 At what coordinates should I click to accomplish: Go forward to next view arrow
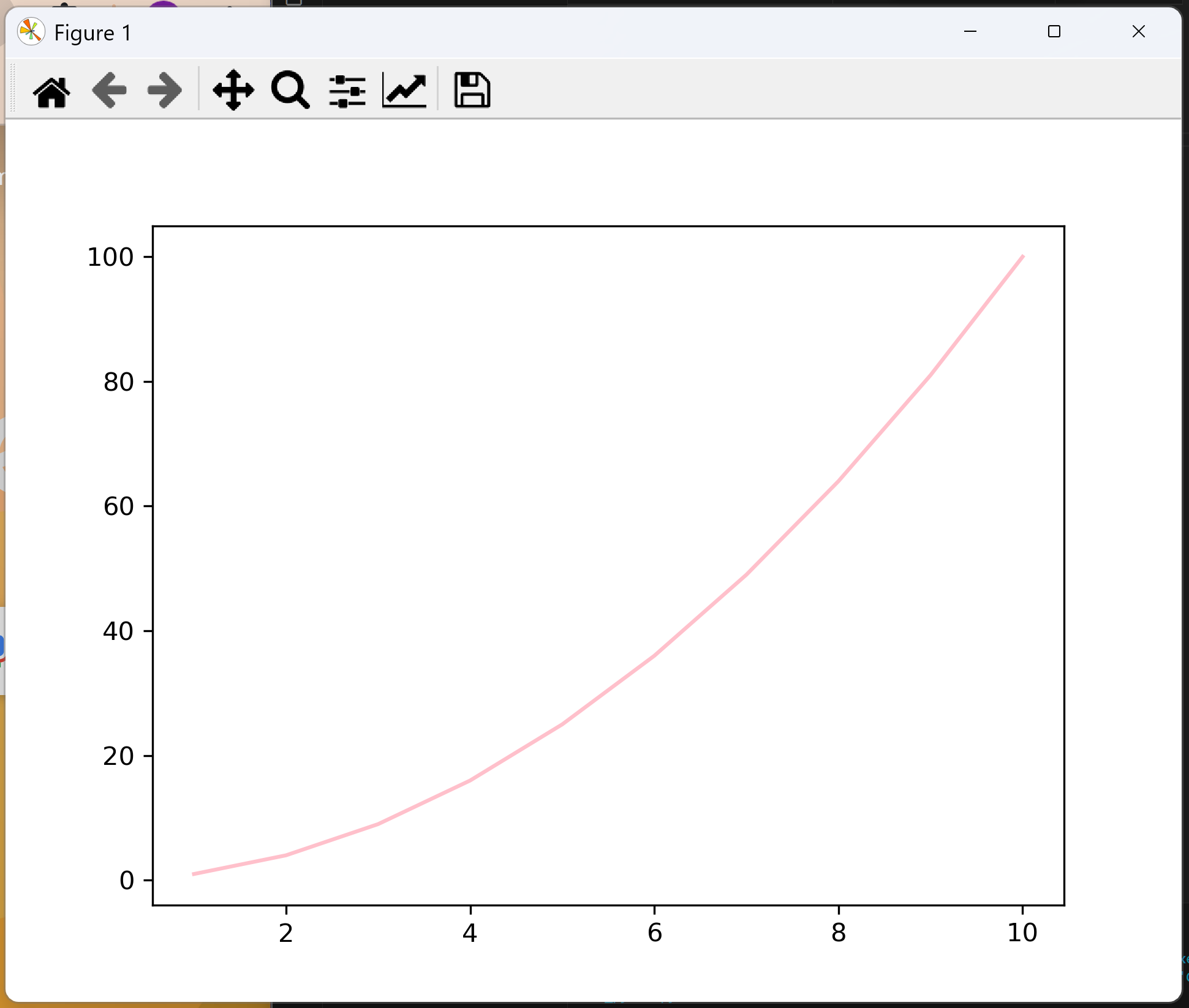pos(165,91)
